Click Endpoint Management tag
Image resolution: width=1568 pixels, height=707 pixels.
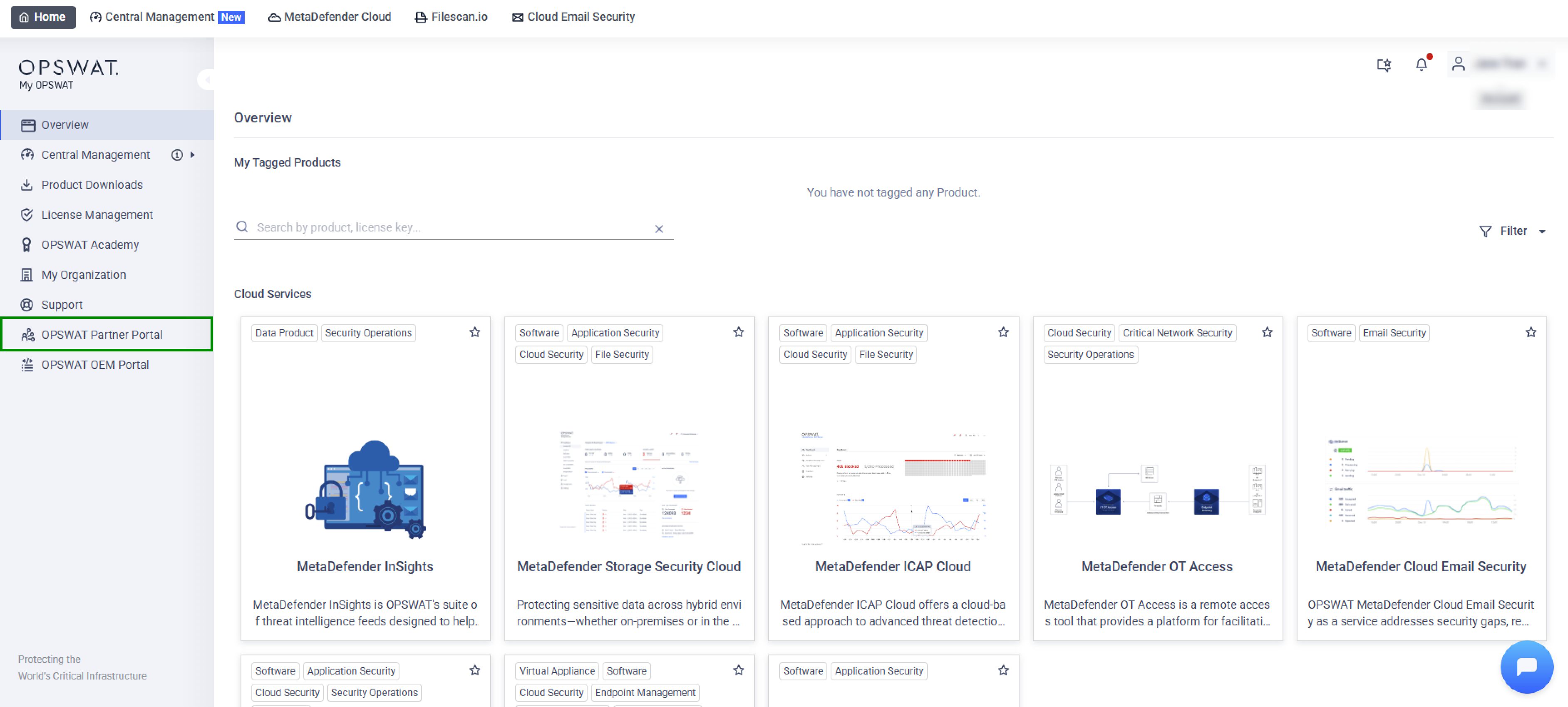click(645, 692)
